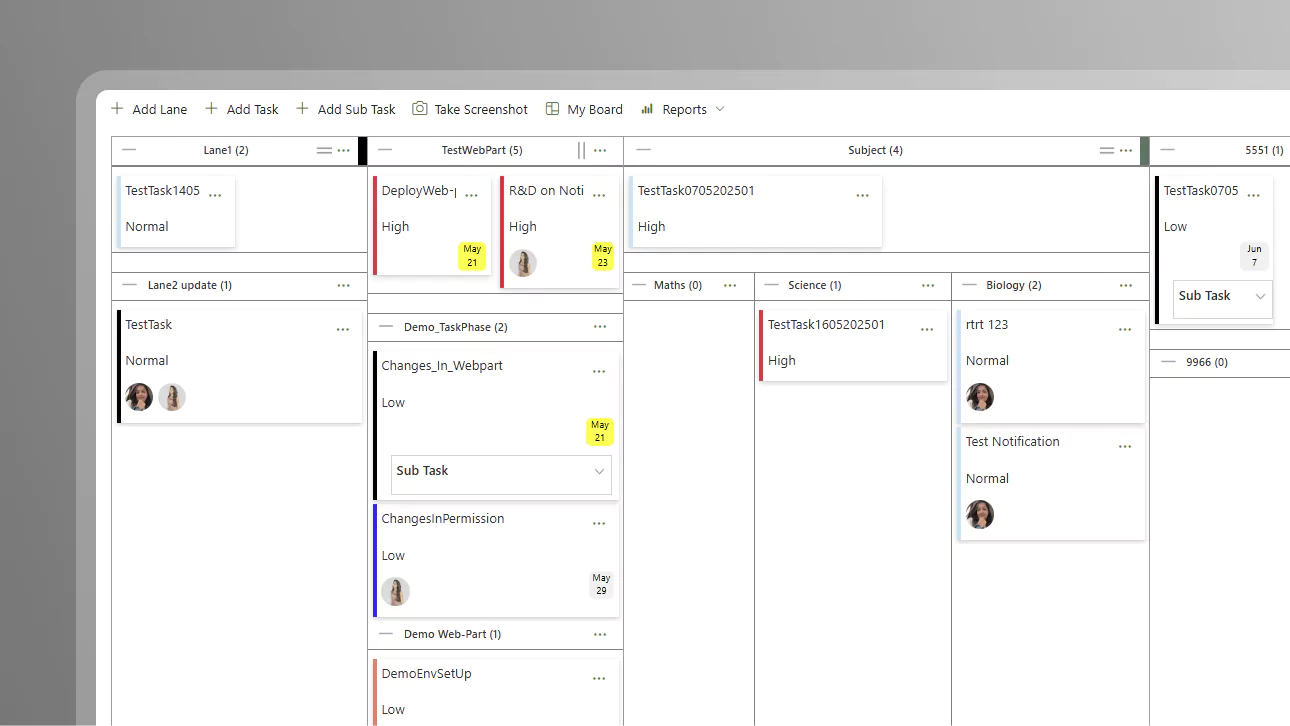Click the Add Lane plus icon
1290x726 pixels.
click(117, 108)
